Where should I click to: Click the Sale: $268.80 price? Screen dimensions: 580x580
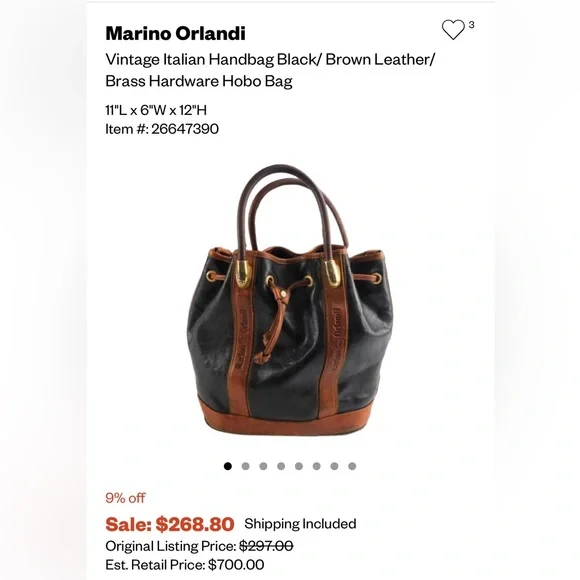[170, 524]
